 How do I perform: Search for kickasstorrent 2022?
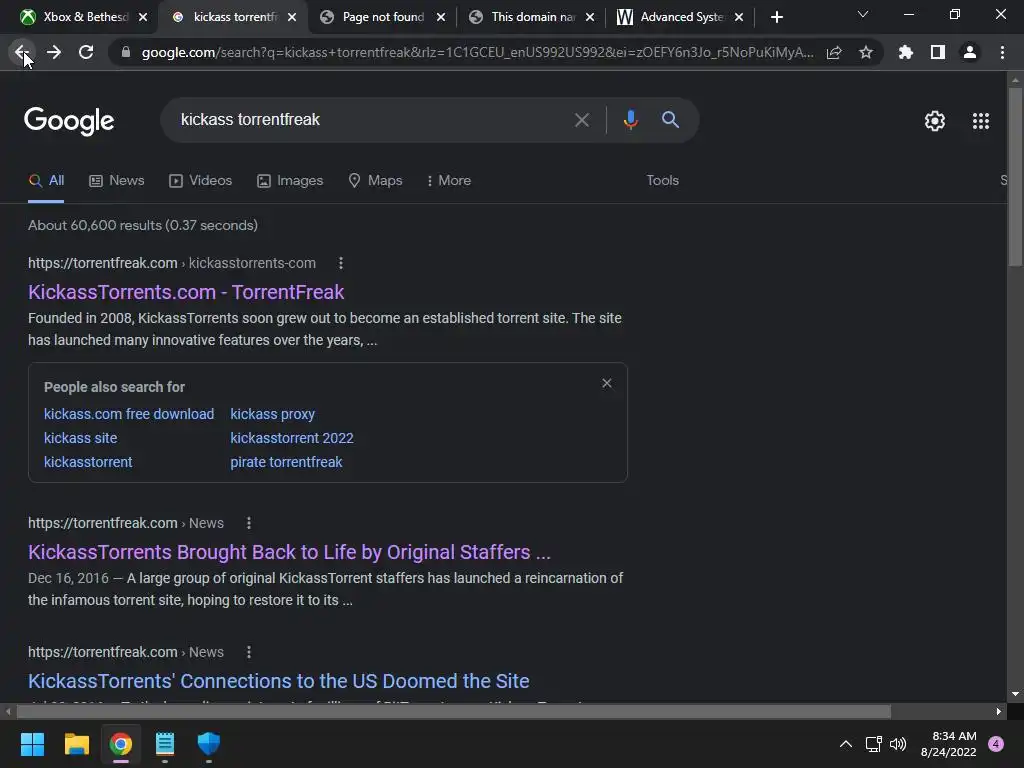point(292,438)
